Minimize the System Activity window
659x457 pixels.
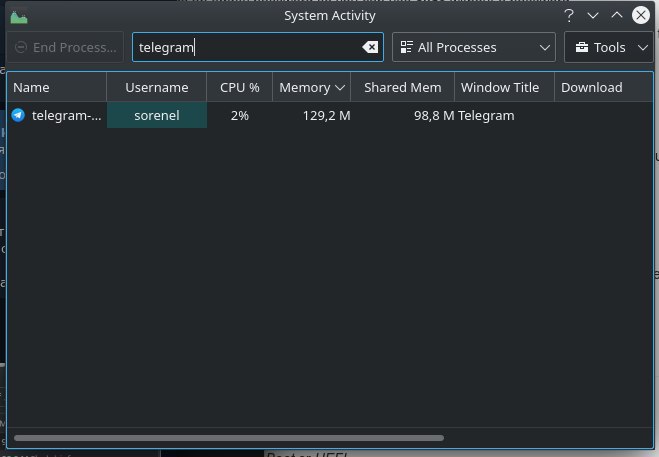[593, 16]
